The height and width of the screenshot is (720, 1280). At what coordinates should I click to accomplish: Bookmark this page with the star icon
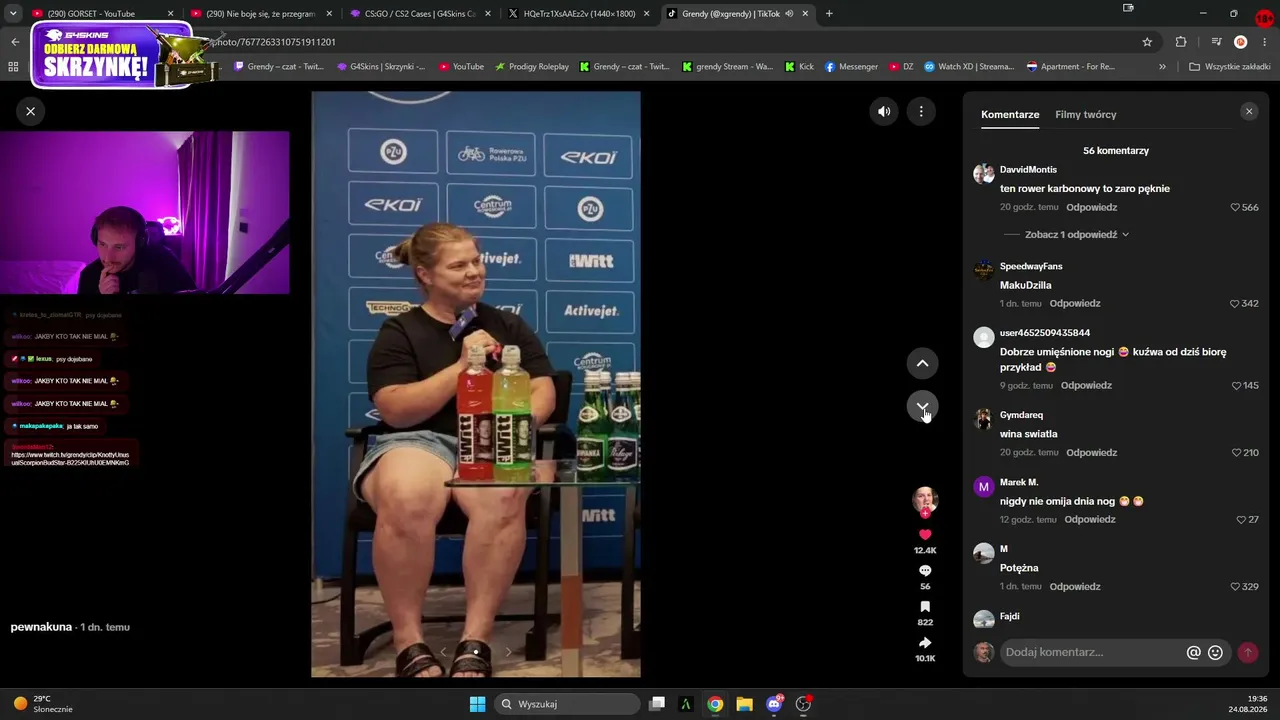[x=1147, y=42]
